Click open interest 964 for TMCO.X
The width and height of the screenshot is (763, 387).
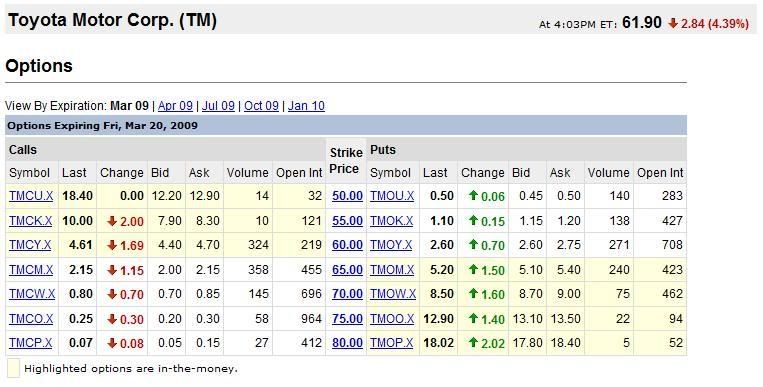(x=311, y=319)
